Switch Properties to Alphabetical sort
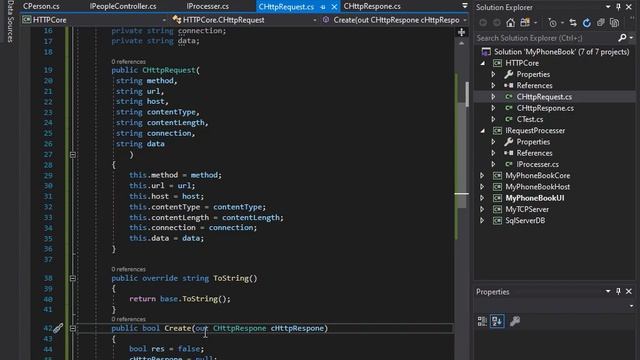The width and height of the screenshot is (640, 360). pyautogui.click(x=497, y=321)
